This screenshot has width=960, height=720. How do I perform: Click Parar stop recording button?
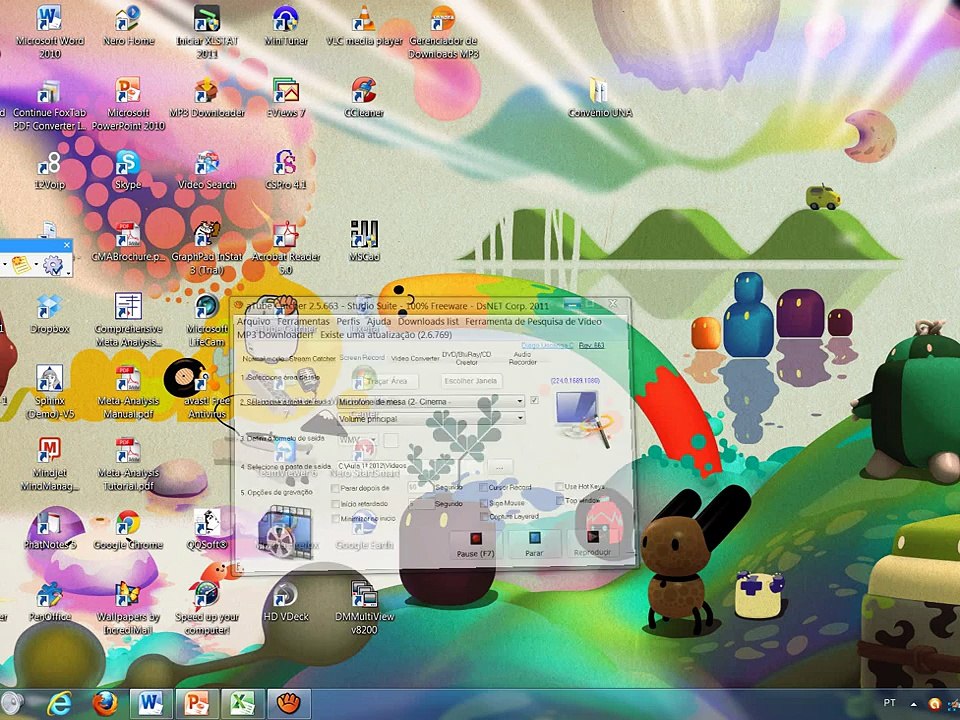534,544
